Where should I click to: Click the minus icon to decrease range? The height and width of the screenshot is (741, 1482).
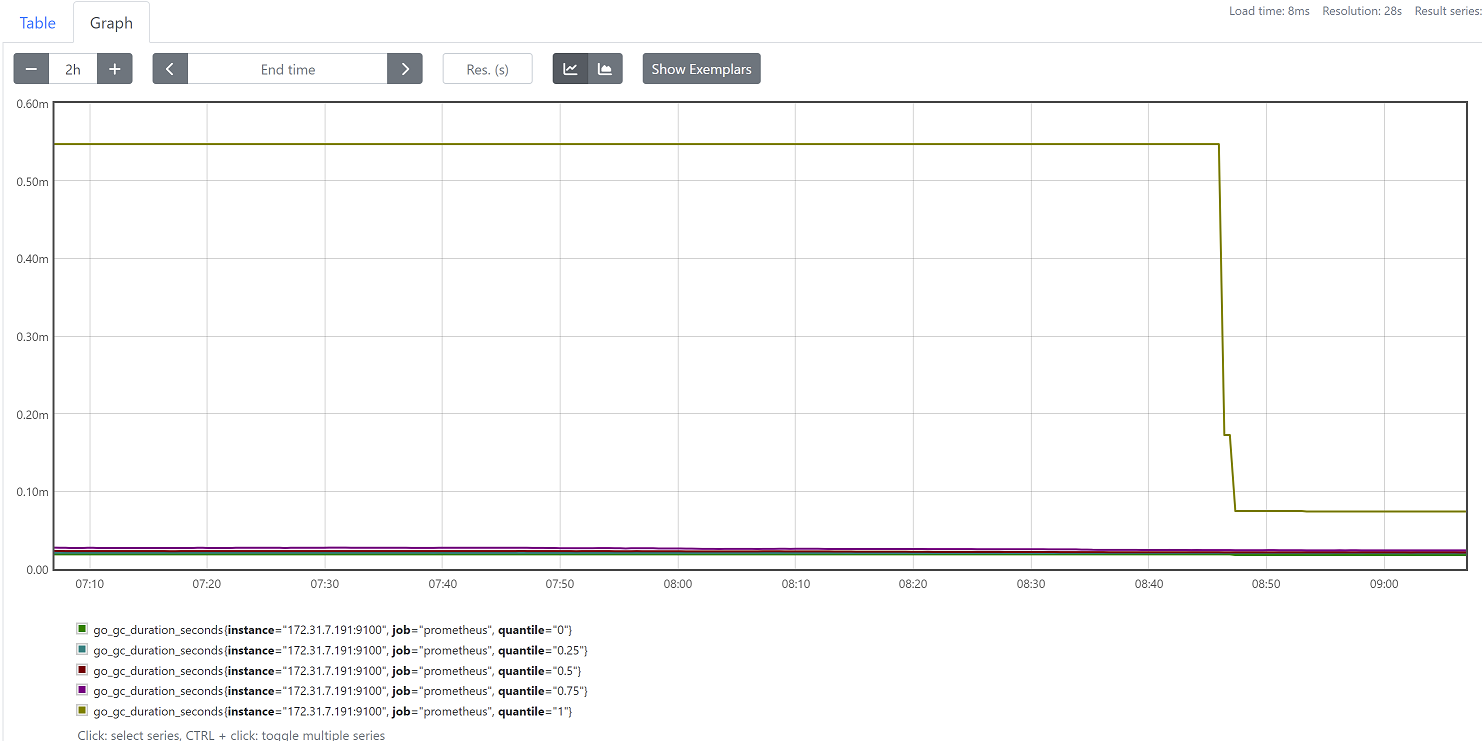pos(31,69)
